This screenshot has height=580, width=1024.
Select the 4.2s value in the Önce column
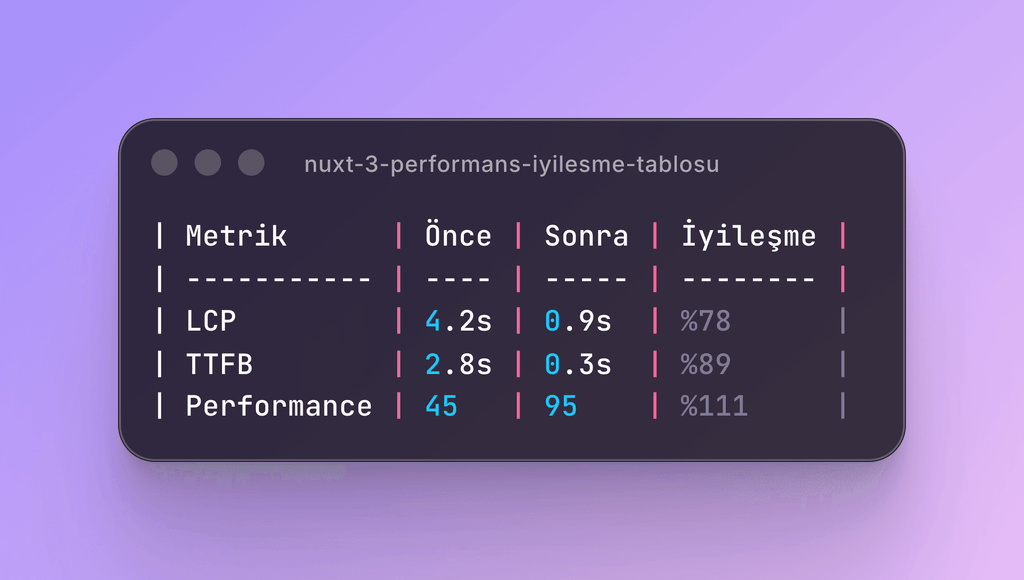(x=457, y=321)
